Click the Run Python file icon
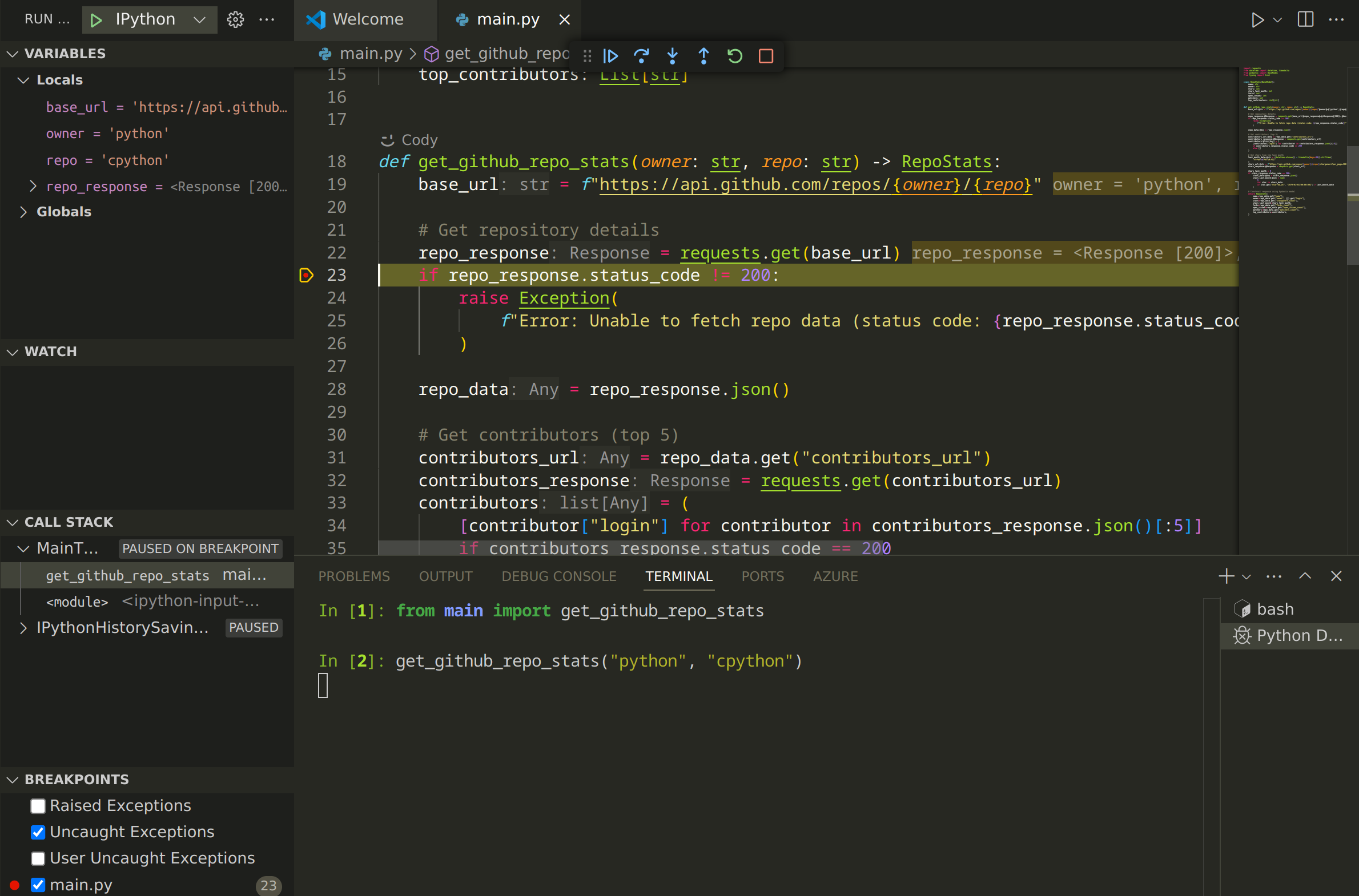Viewport: 1359px width, 896px height. [x=1258, y=19]
